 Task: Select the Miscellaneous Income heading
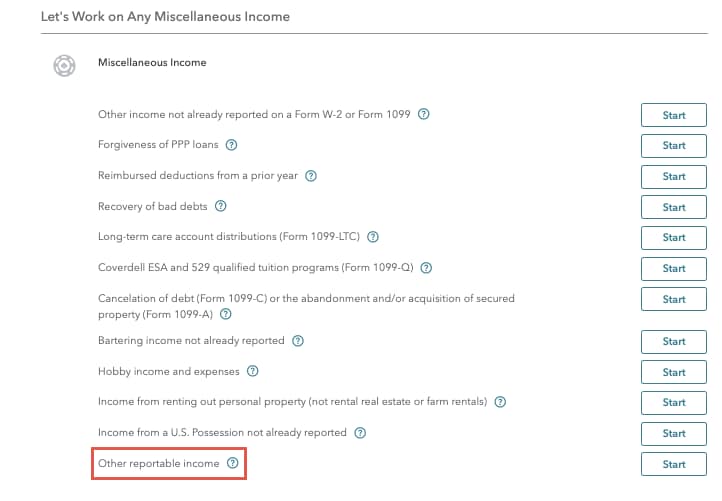152,62
